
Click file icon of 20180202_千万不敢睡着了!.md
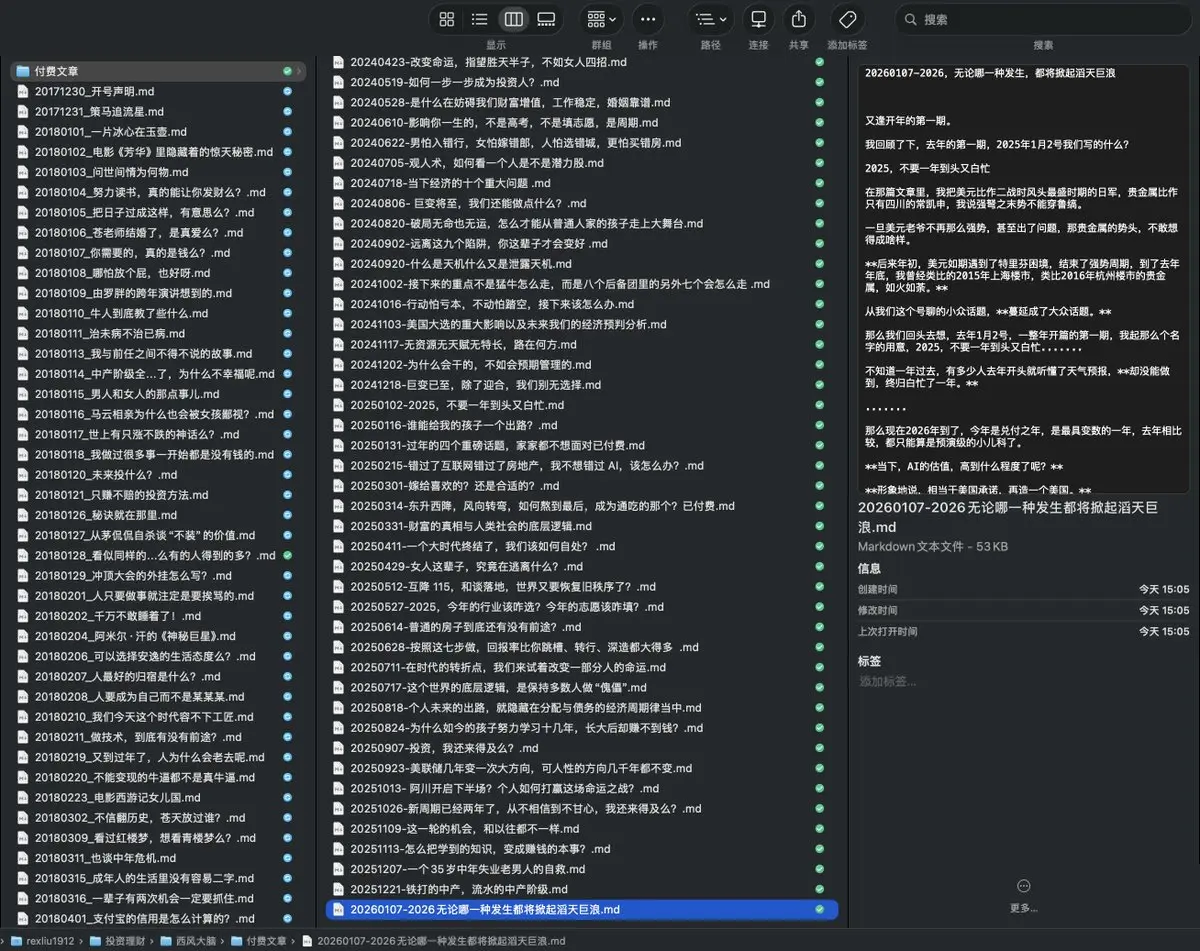tap(22, 616)
